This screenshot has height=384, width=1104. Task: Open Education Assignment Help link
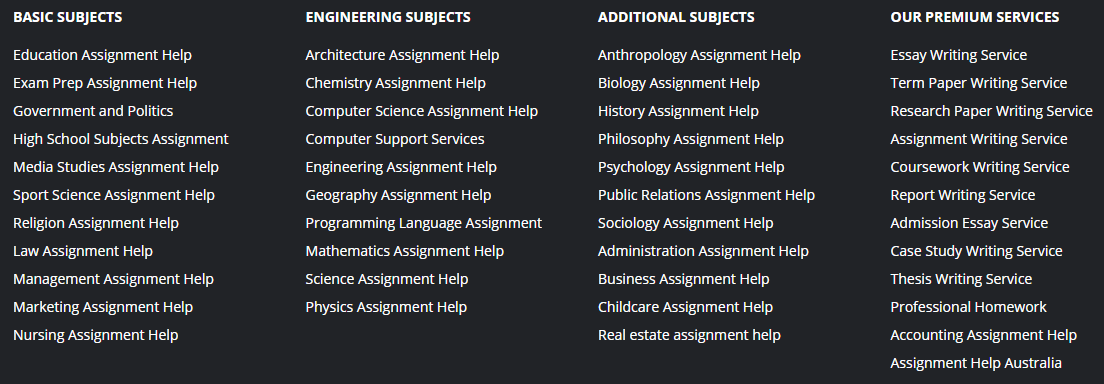(x=102, y=55)
